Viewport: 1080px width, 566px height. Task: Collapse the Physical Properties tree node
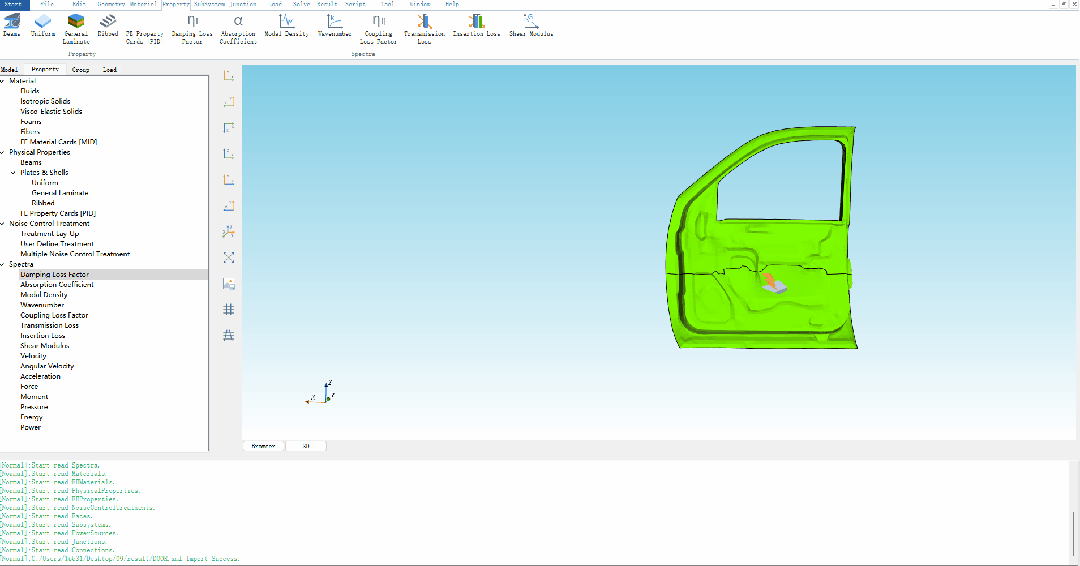point(3,152)
